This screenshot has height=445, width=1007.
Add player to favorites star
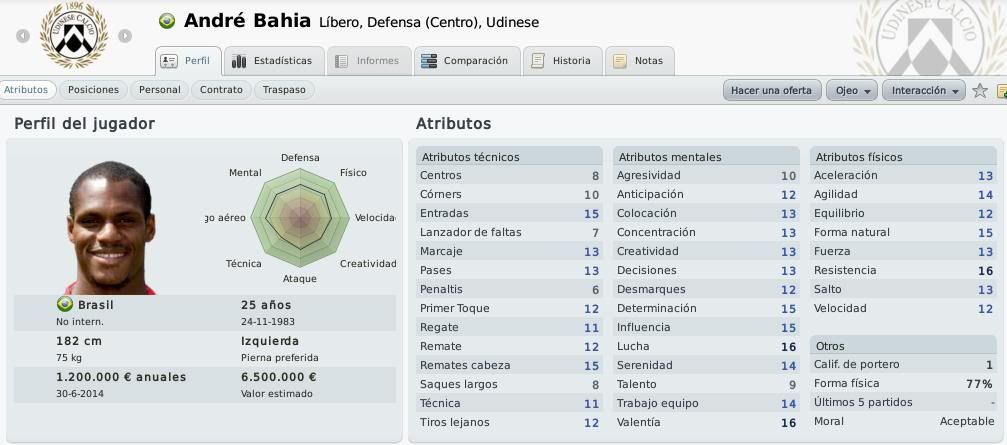click(x=979, y=91)
